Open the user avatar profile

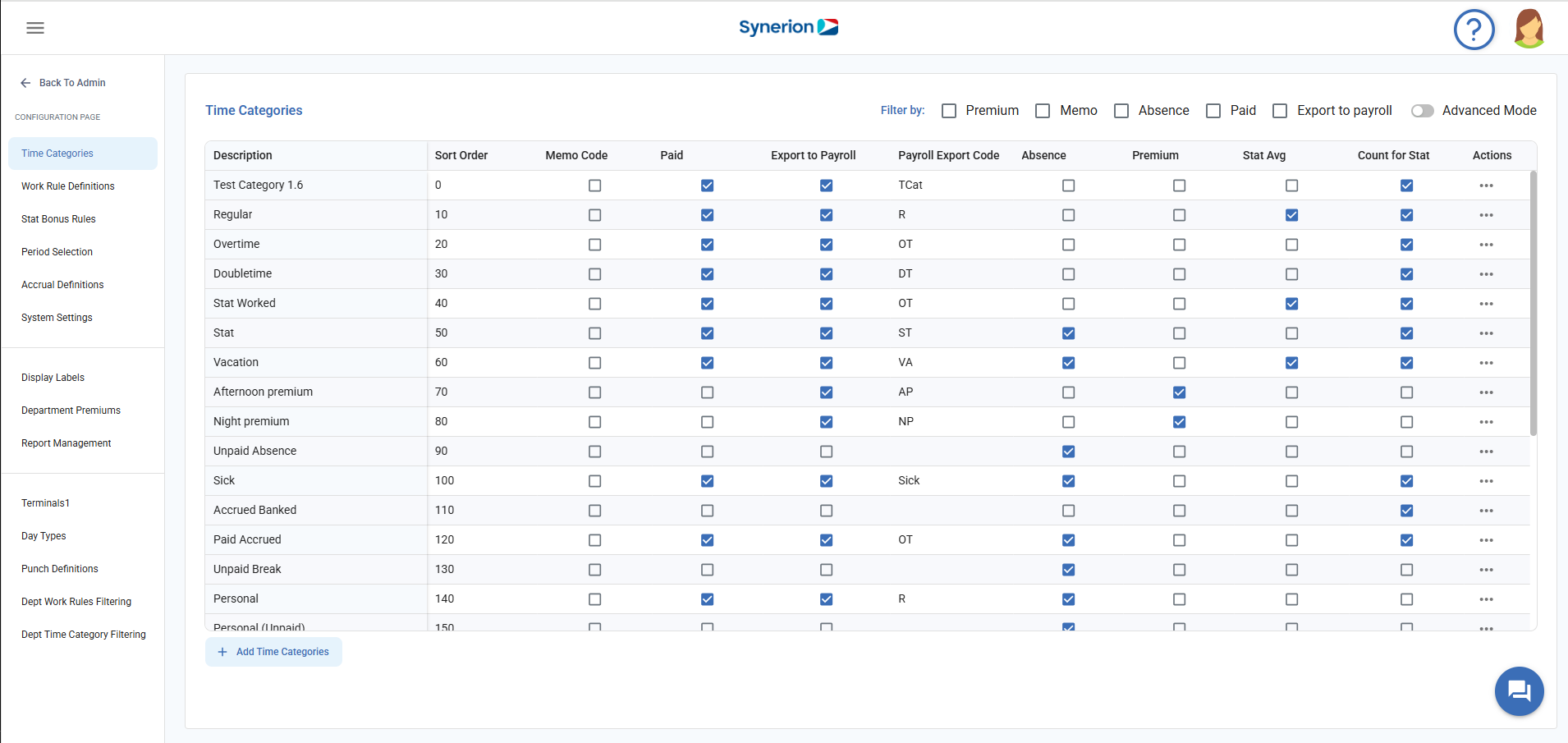tap(1529, 29)
